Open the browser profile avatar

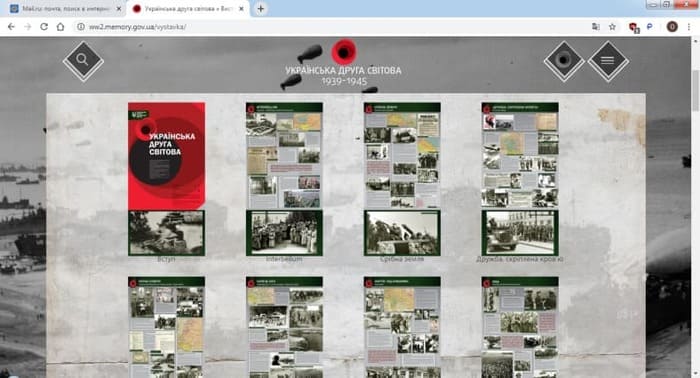[x=672, y=27]
